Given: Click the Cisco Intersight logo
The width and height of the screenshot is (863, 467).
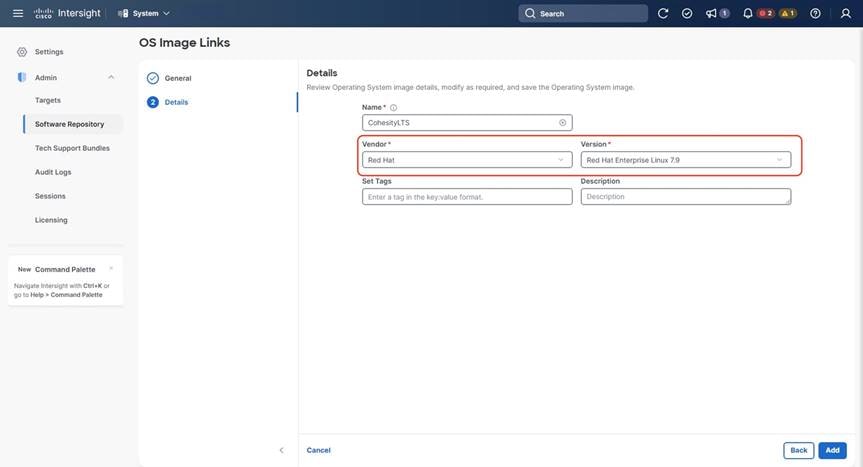Looking at the screenshot, I should 67,13.
